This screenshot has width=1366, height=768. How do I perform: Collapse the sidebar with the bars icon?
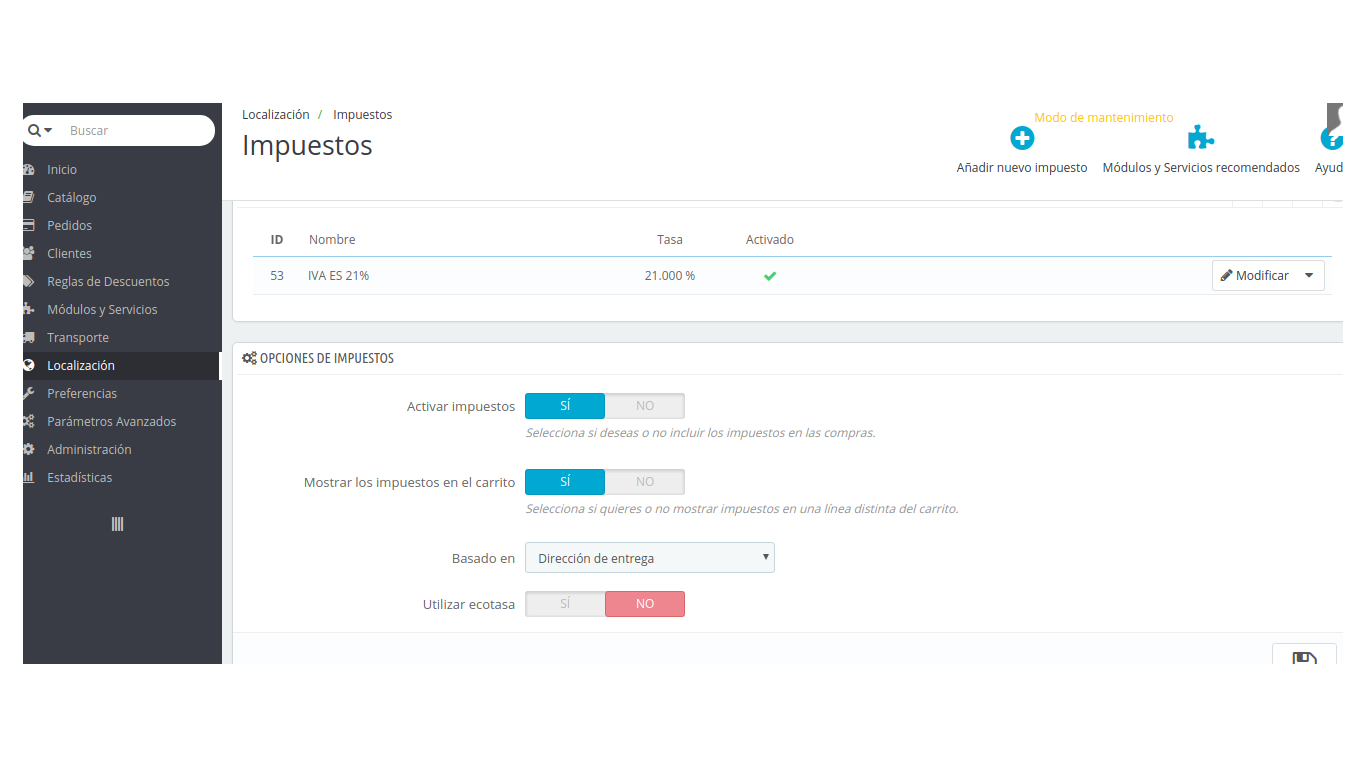pos(117,524)
